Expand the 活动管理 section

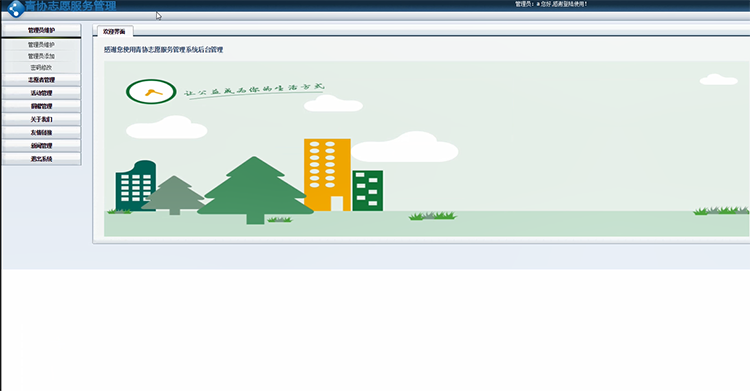pos(41,93)
